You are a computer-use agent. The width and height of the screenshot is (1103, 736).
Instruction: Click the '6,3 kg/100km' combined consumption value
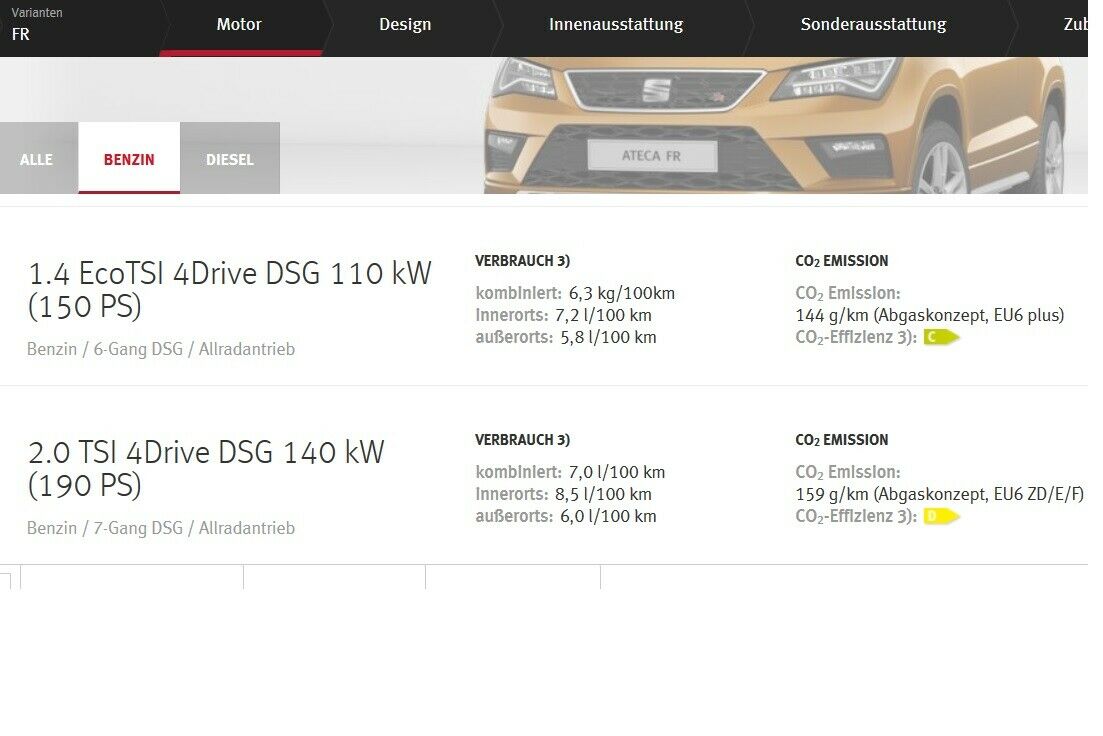point(621,293)
